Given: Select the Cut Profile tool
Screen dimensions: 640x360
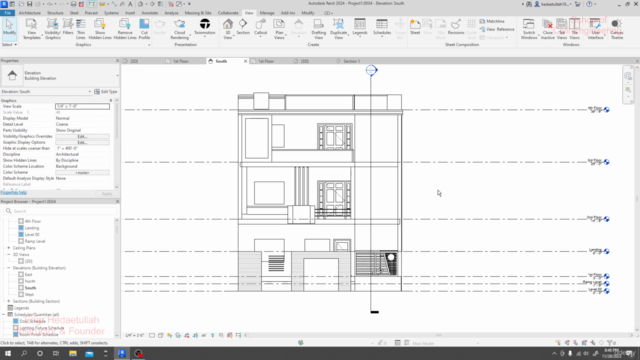Looking at the screenshot, I should coord(144,29).
